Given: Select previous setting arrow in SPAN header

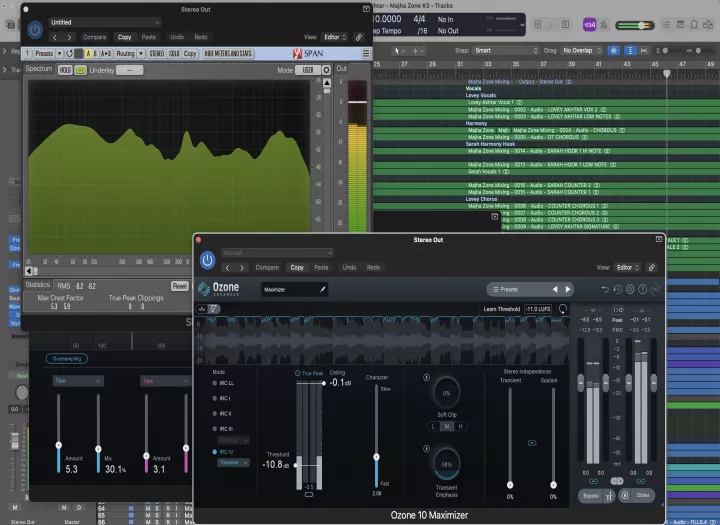Looking at the screenshot, I should tap(55, 37).
